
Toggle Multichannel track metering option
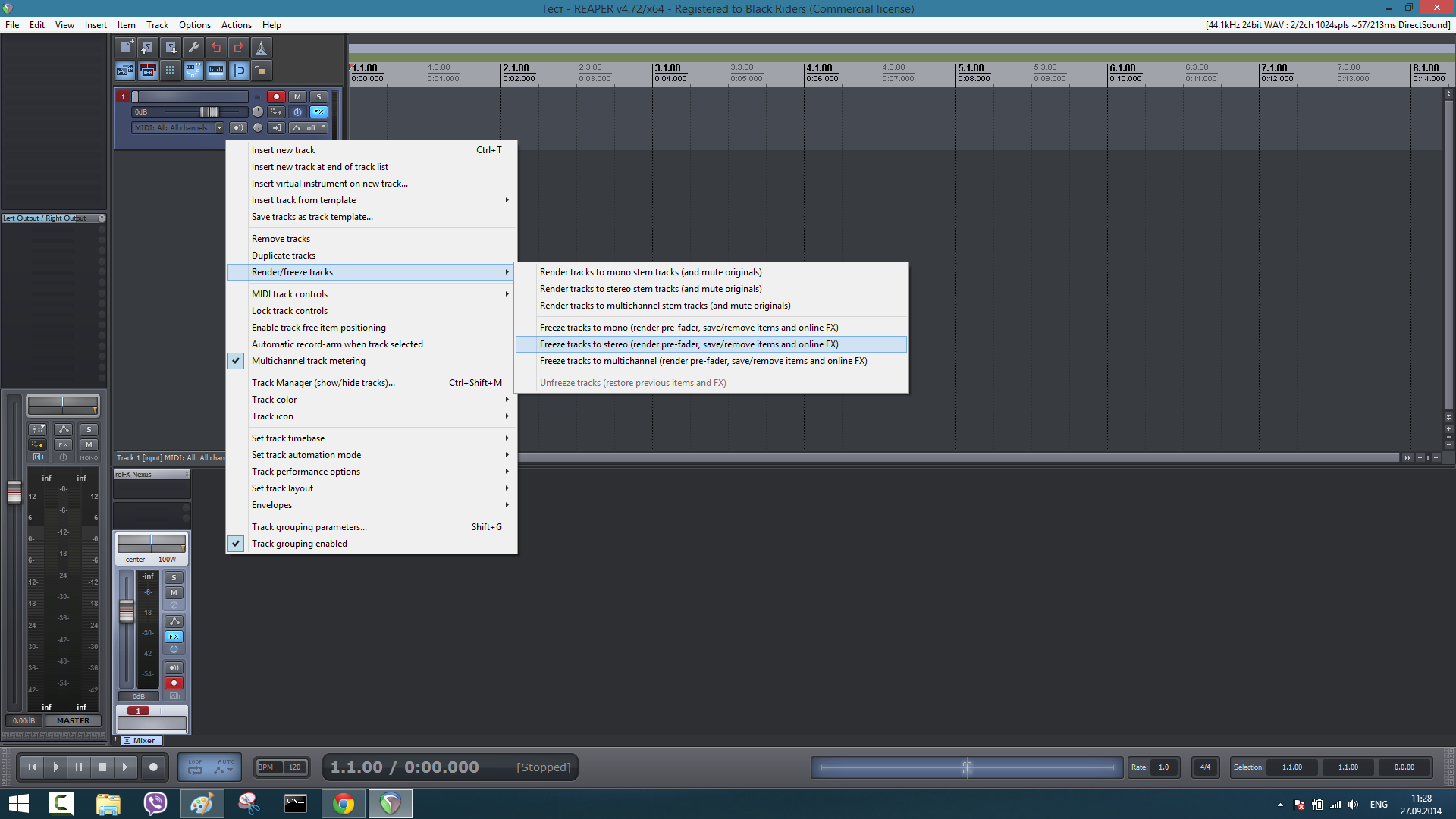pos(308,361)
